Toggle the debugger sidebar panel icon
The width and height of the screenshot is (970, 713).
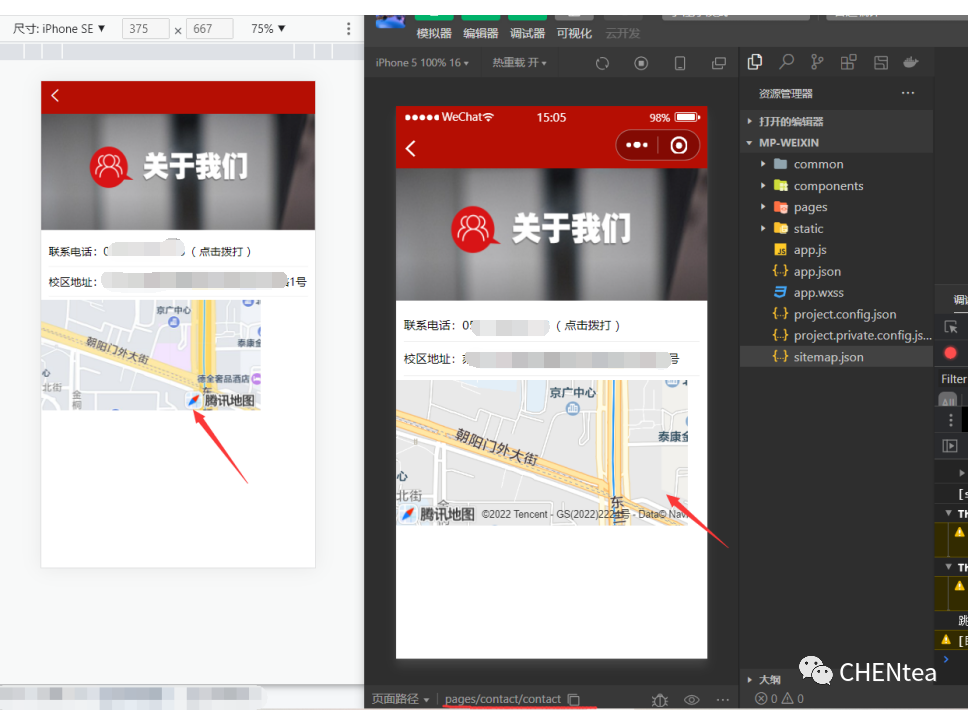click(x=950, y=446)
